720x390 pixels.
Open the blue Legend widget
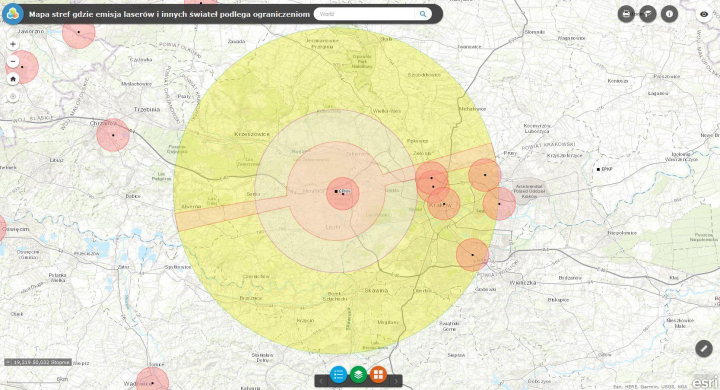click(338, 375)
